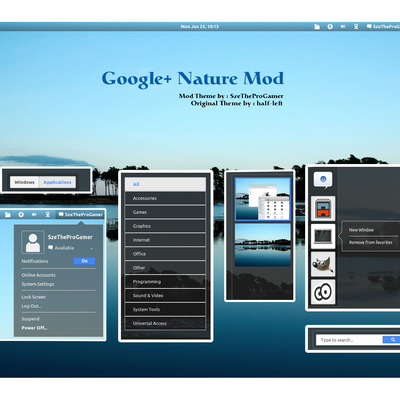This screenshot has height=400, width=400.
Task: Select Lock Screen in the user menu
Action: (x=34, y=297)
